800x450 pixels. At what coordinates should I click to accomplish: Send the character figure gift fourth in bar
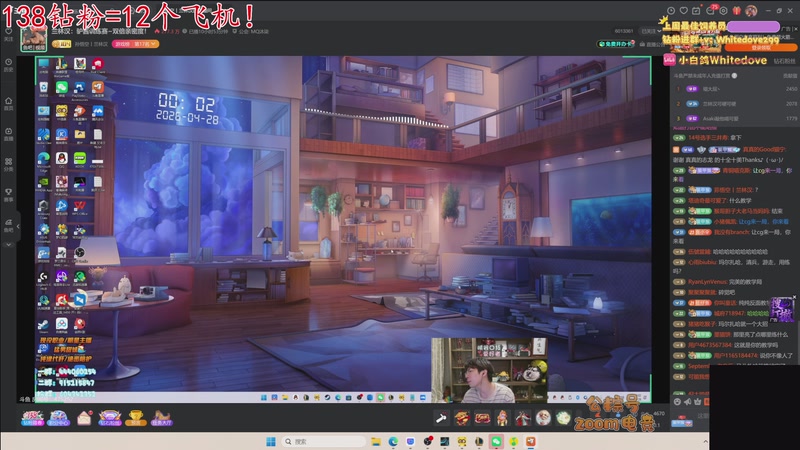click(503, 418)
